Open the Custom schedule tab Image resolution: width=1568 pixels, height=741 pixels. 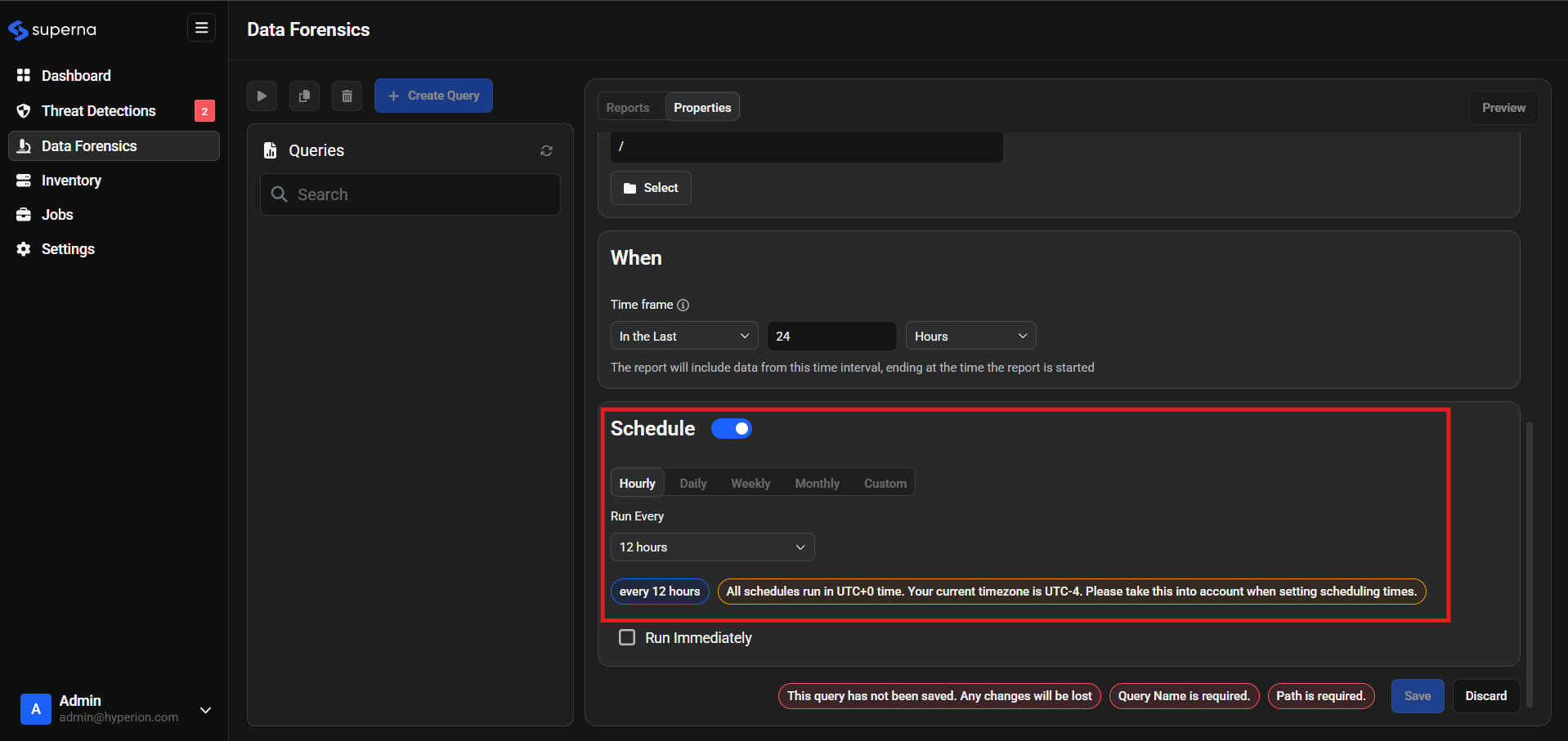tap(885, 483)
